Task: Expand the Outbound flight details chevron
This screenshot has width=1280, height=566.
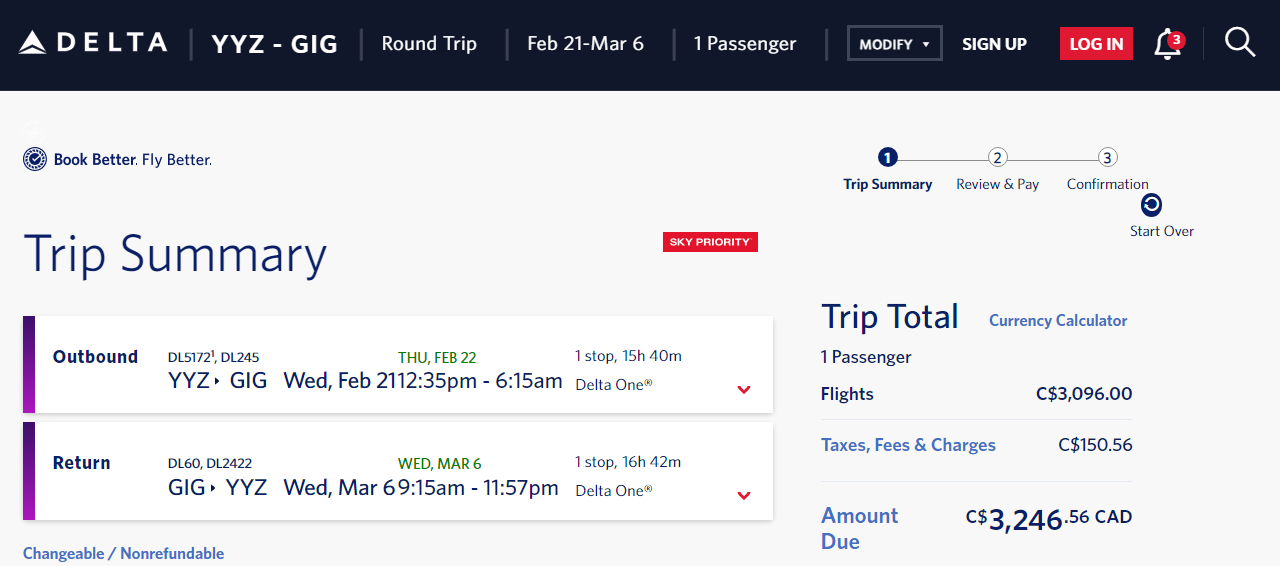Action: point(744,390)
